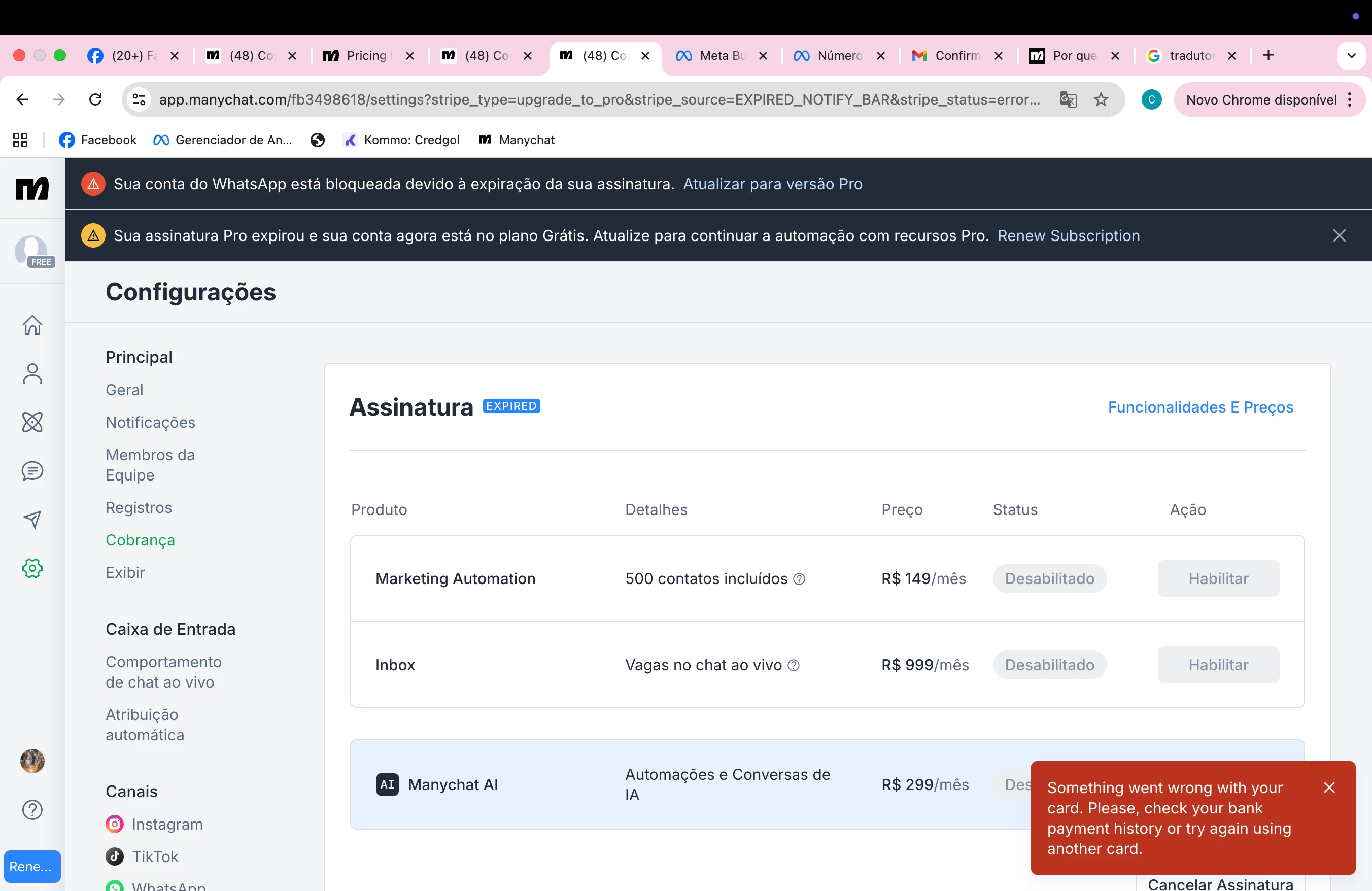Bookmark this page with the star icon

[x=1101, y=99]
